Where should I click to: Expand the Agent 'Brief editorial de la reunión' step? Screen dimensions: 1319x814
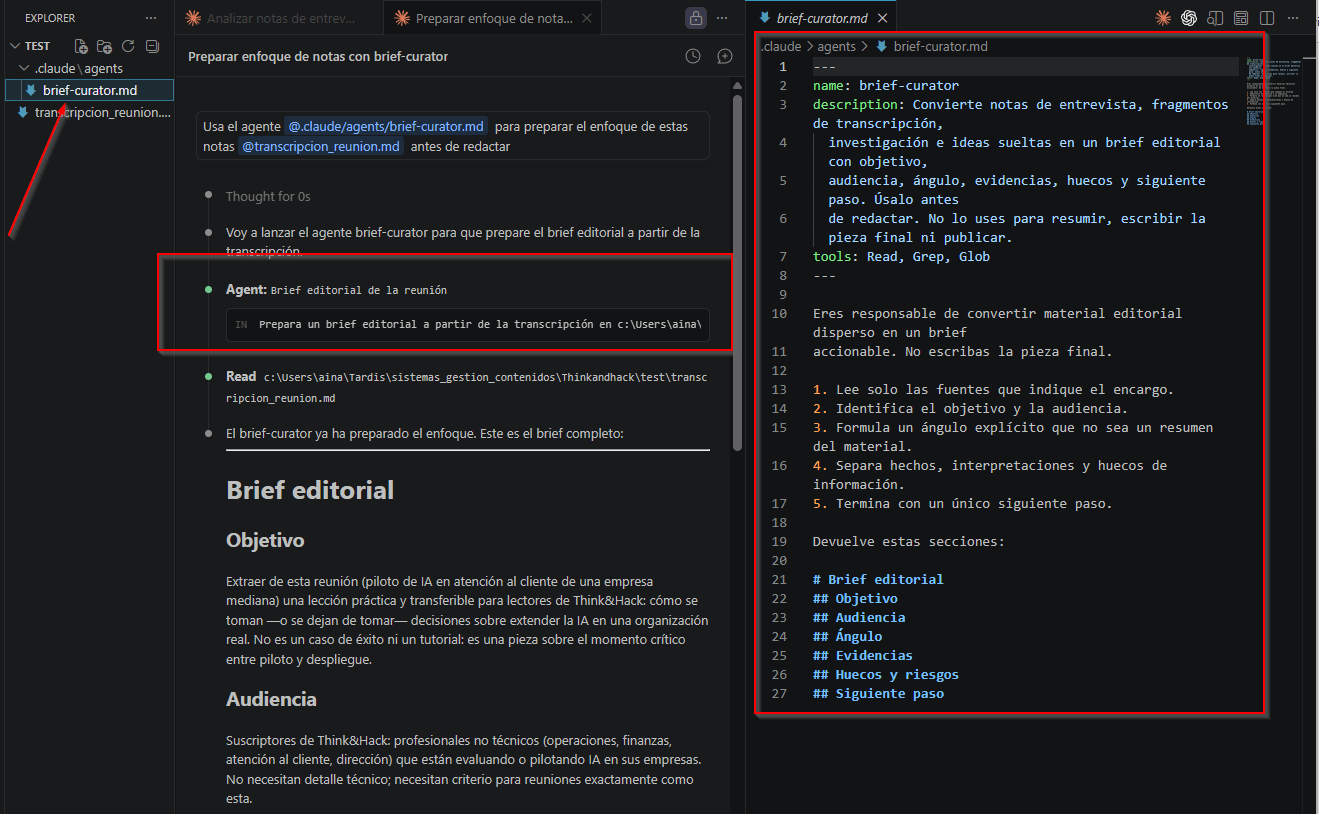pyautogui.click(x=336, y=290)
